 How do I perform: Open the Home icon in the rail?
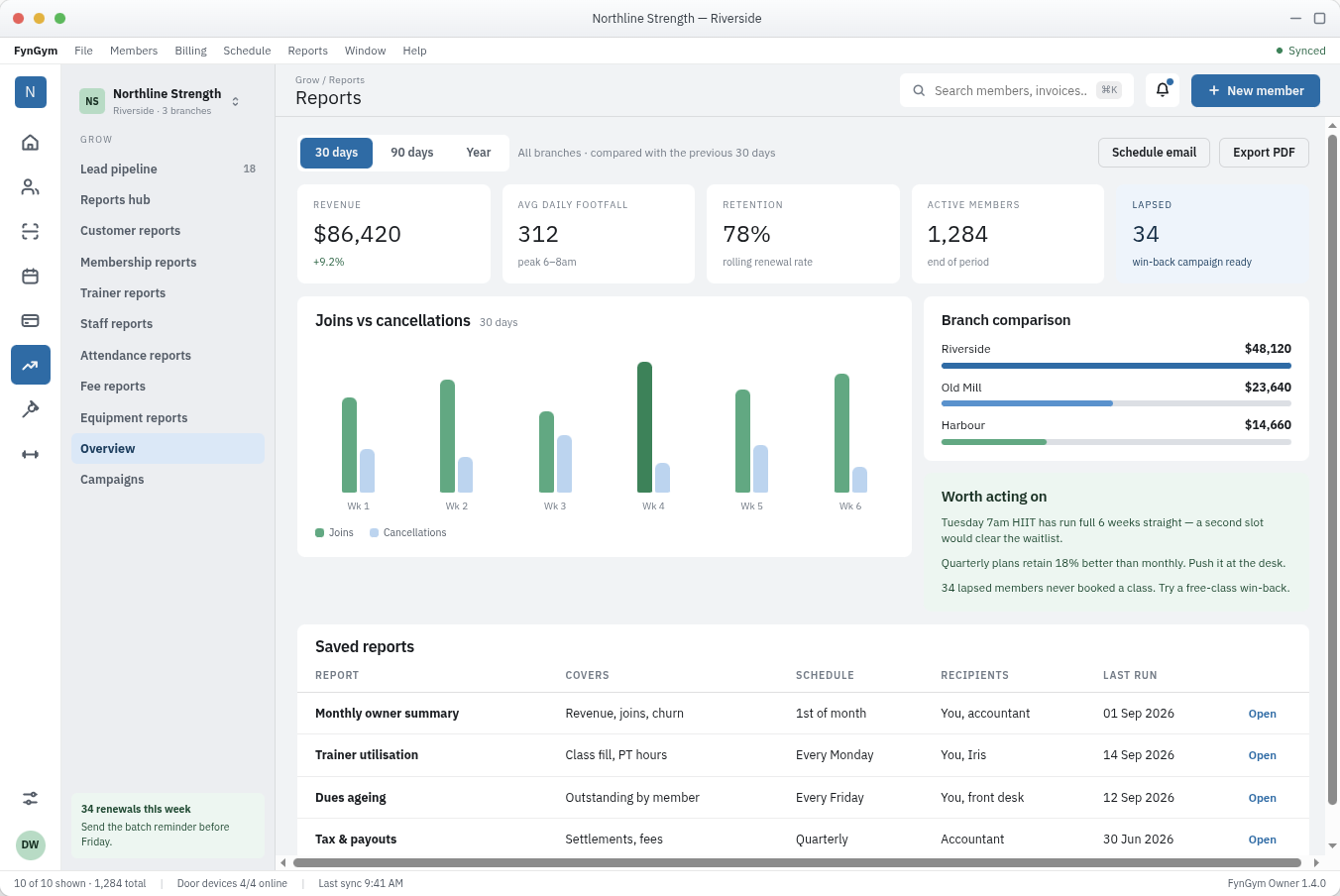30,142
